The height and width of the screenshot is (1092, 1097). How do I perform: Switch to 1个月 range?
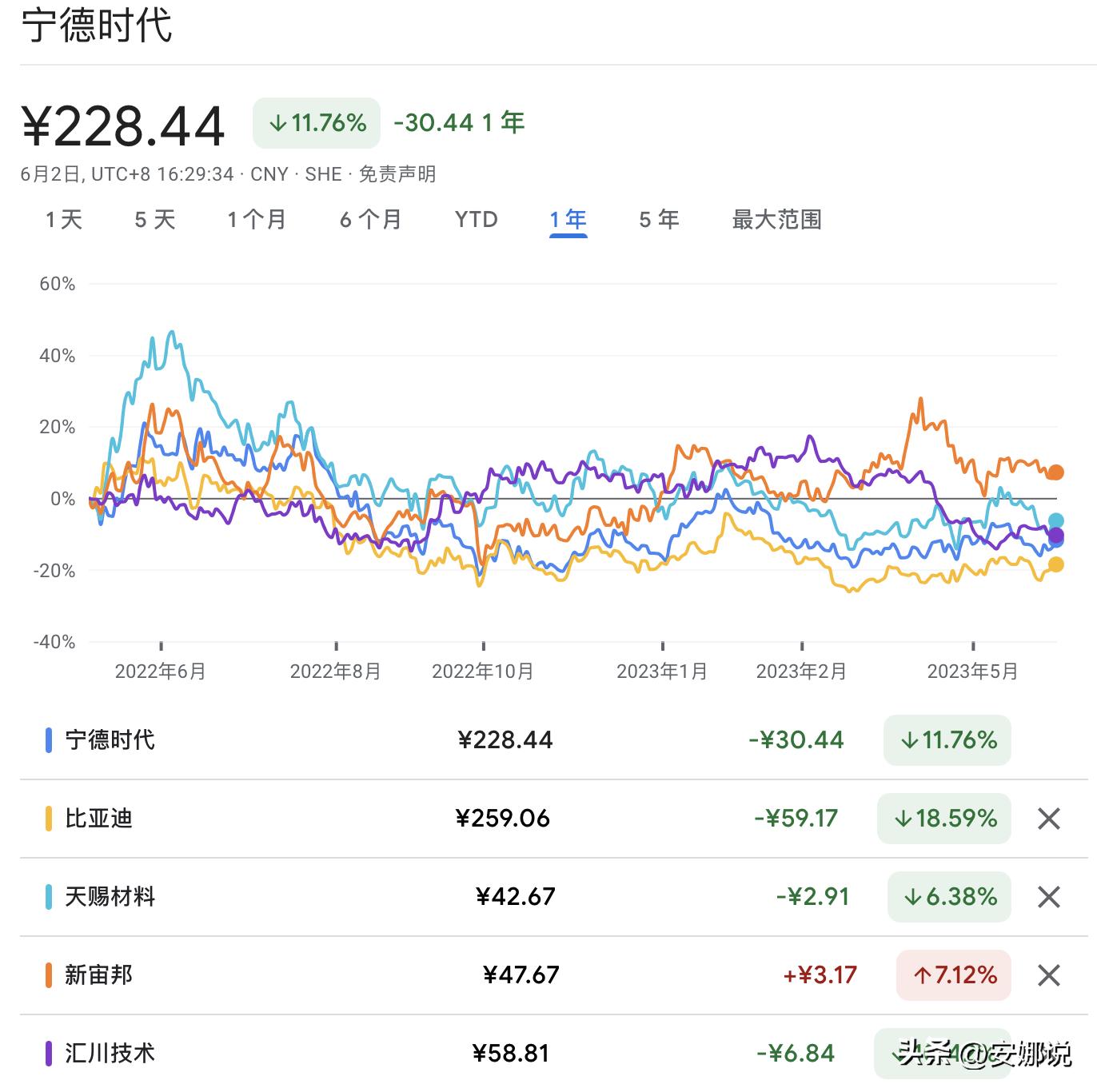point(257,220)
